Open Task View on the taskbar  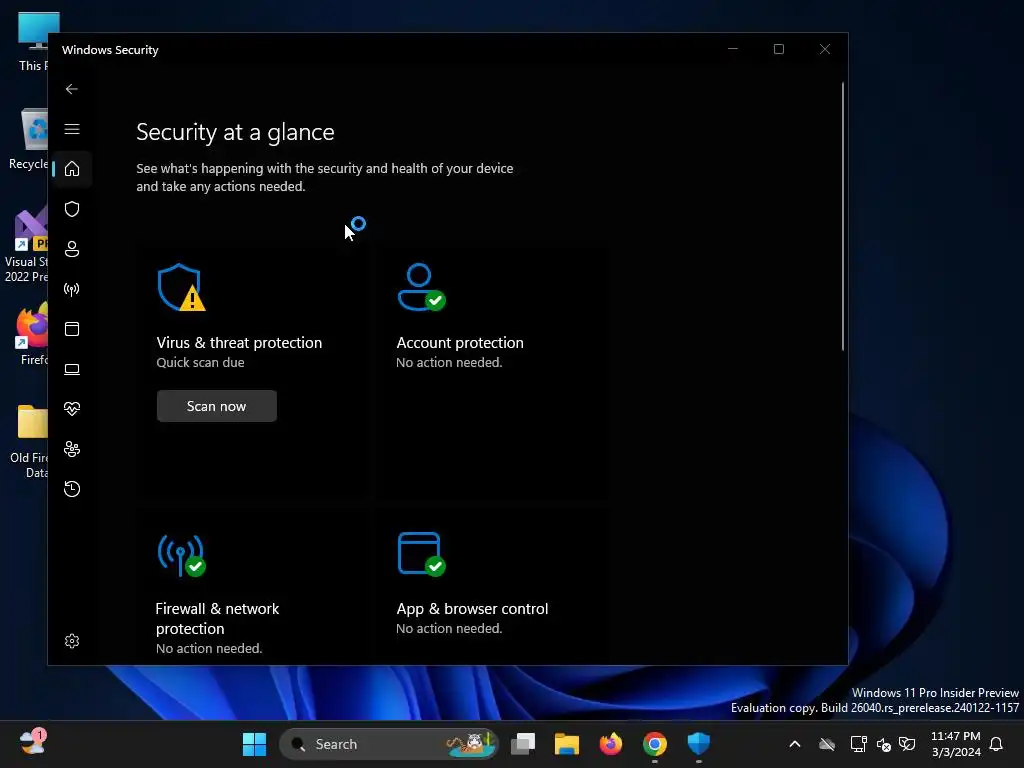pos(523,744)
